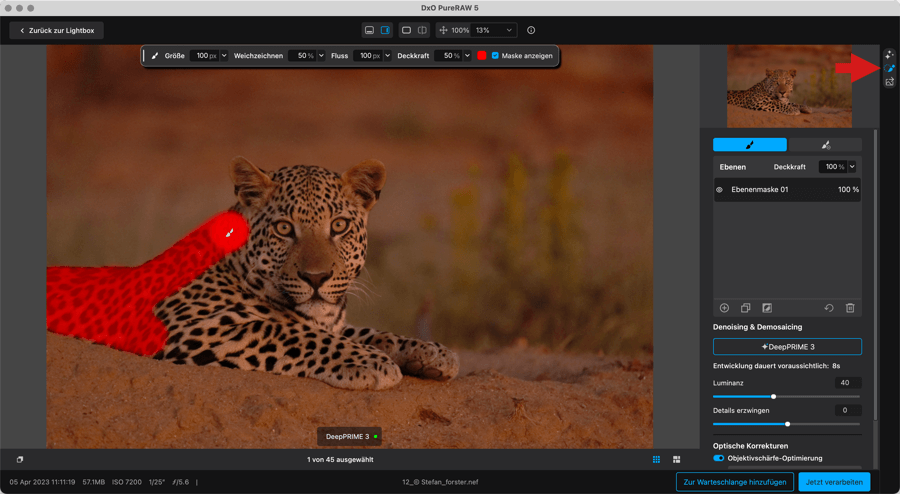The image size is (900, 494).
Task: Click the DeepPRIME 3 button
Action: pyautogui.click(x=787, y=347)
